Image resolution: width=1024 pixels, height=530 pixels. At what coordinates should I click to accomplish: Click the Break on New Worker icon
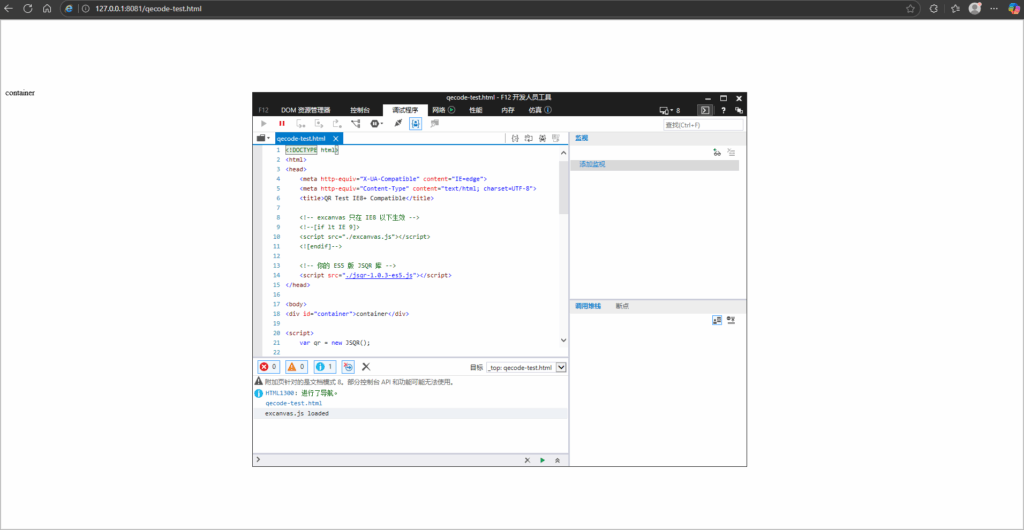tap(355, 124)
